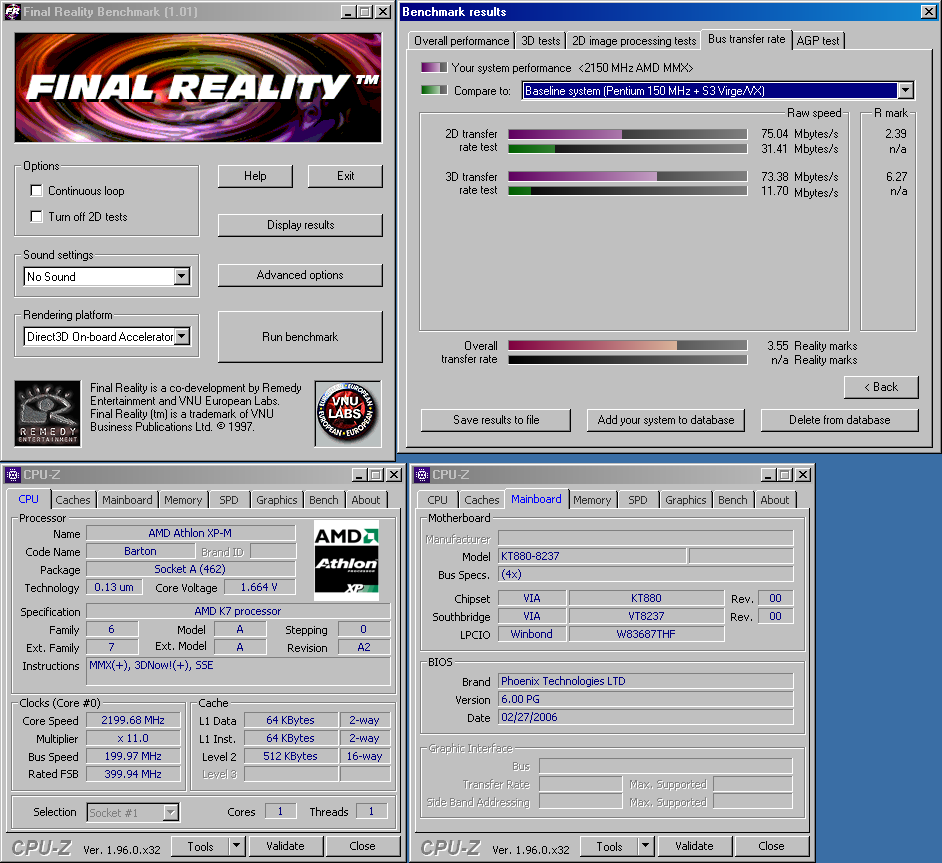This screenshot has height=863, width=942.
Task: Click the green Compare to color swatch
Action: 434,90
